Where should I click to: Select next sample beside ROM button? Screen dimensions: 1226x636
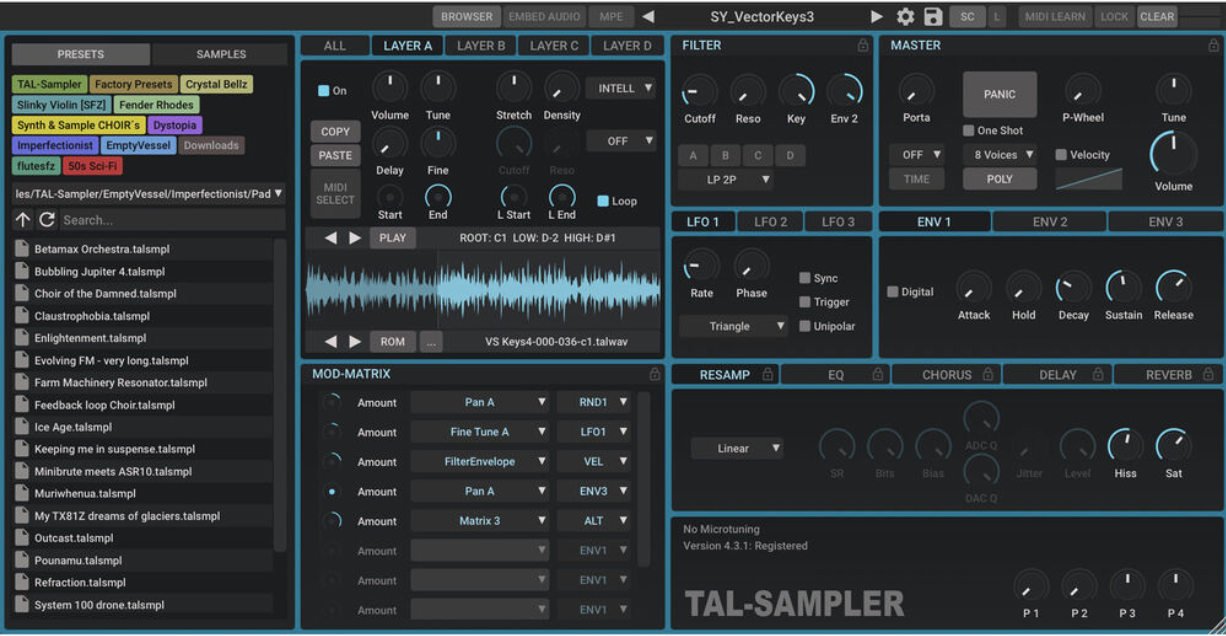(355, 341)
